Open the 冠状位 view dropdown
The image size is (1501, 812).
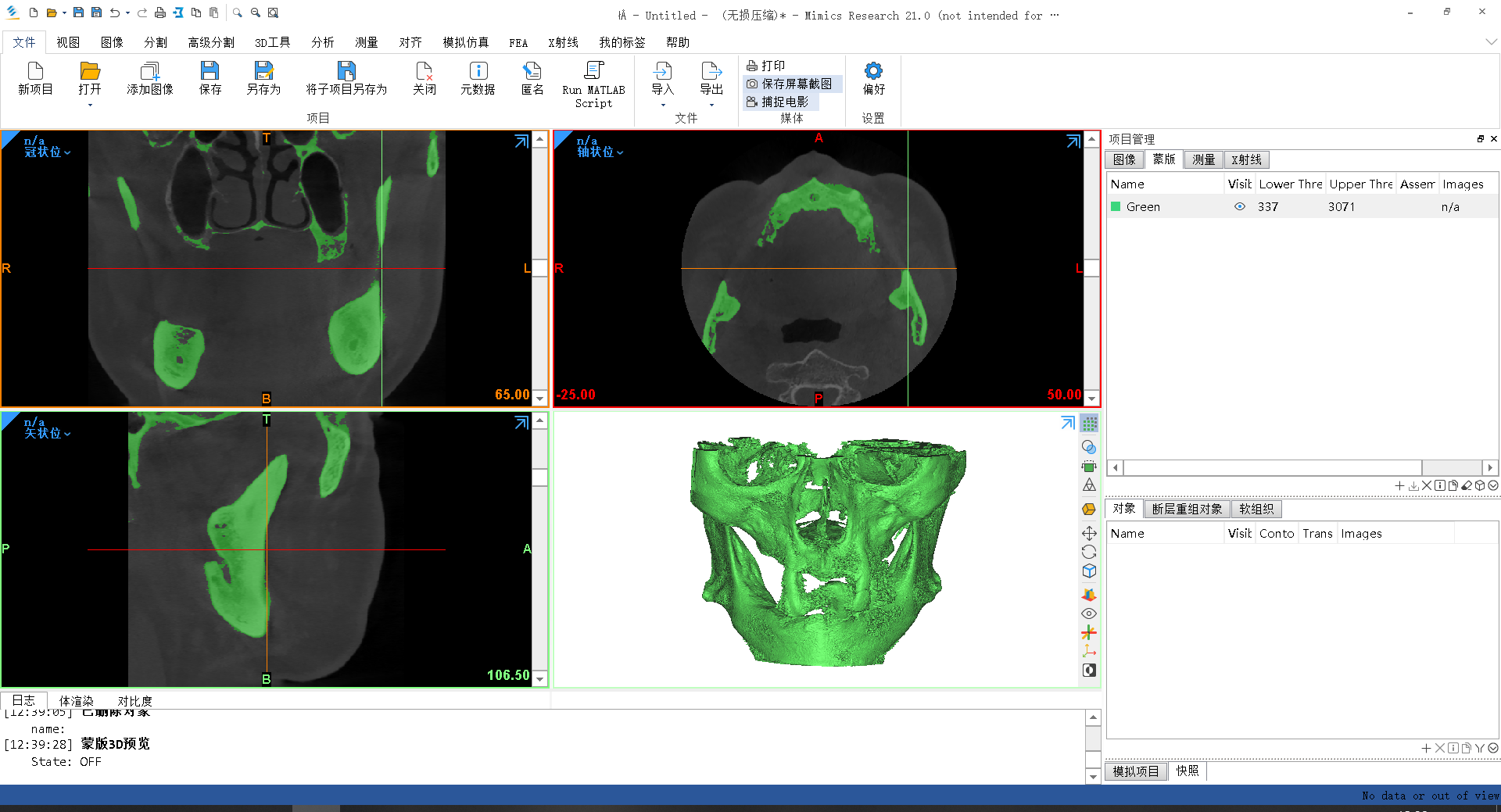(x=47, y=152)
